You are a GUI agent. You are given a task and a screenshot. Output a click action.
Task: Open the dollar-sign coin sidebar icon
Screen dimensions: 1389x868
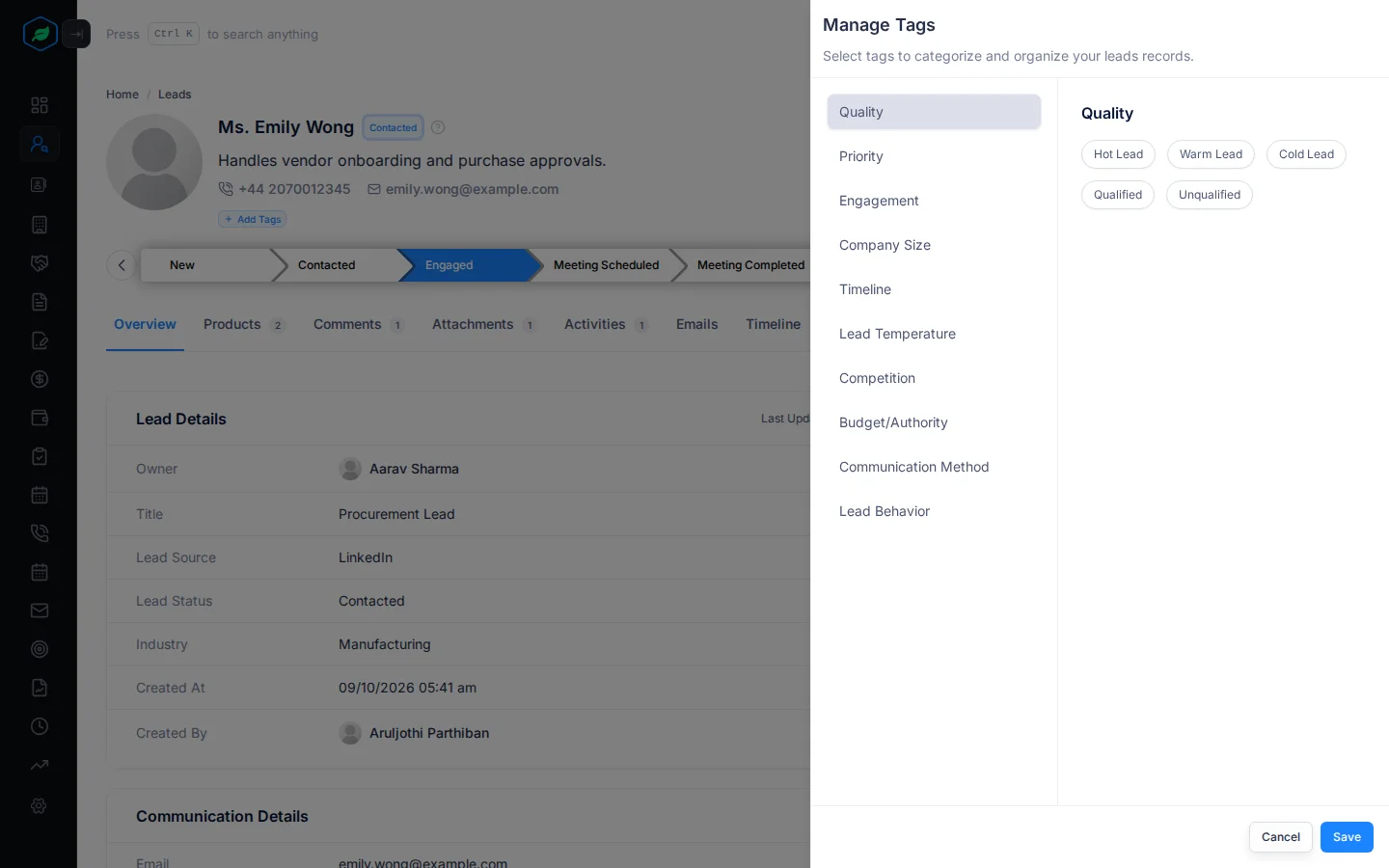point(40,379)
